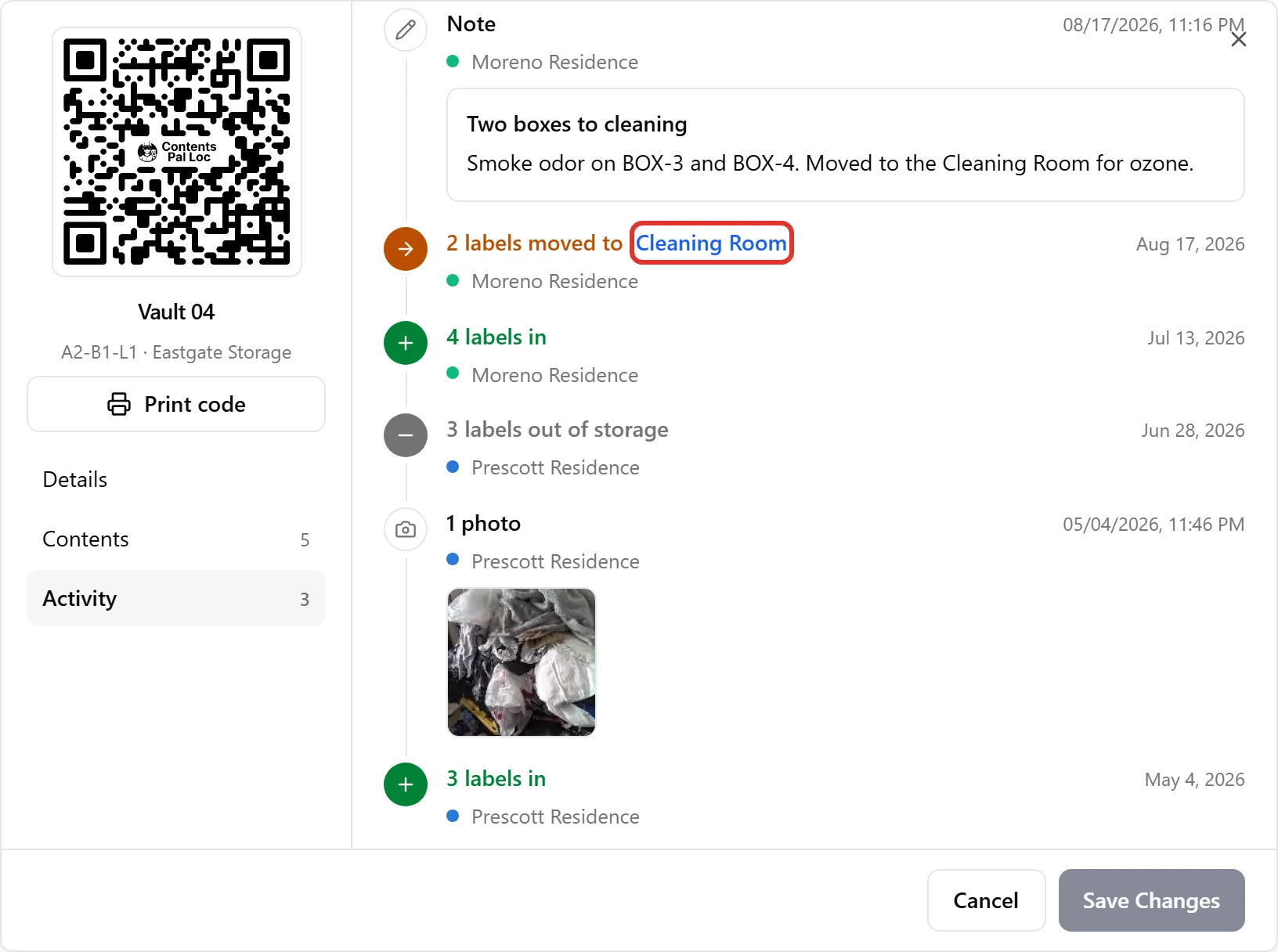Viewport: 1278px width, 952px height.
Task: Click 'Moreno Residence' under labels moved entry
Action: pos(554,281)
